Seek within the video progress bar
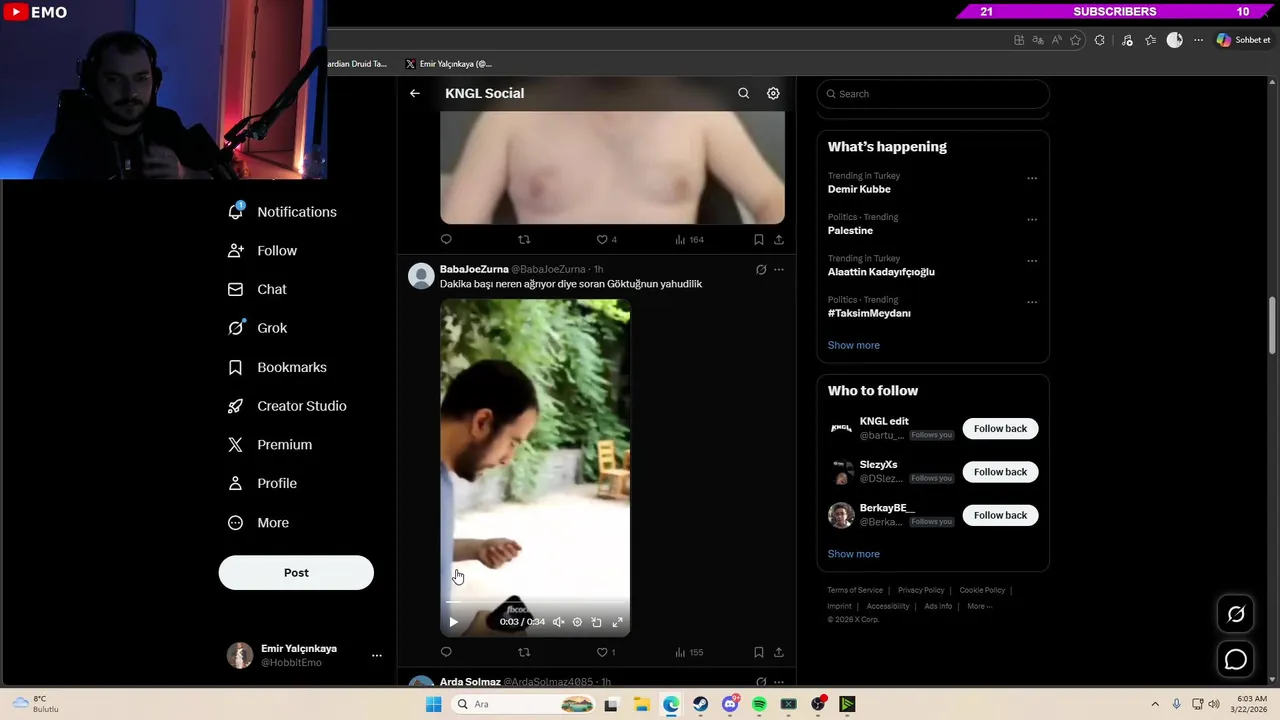This screenshot has width=1280, height=720. tap(535, 603)
